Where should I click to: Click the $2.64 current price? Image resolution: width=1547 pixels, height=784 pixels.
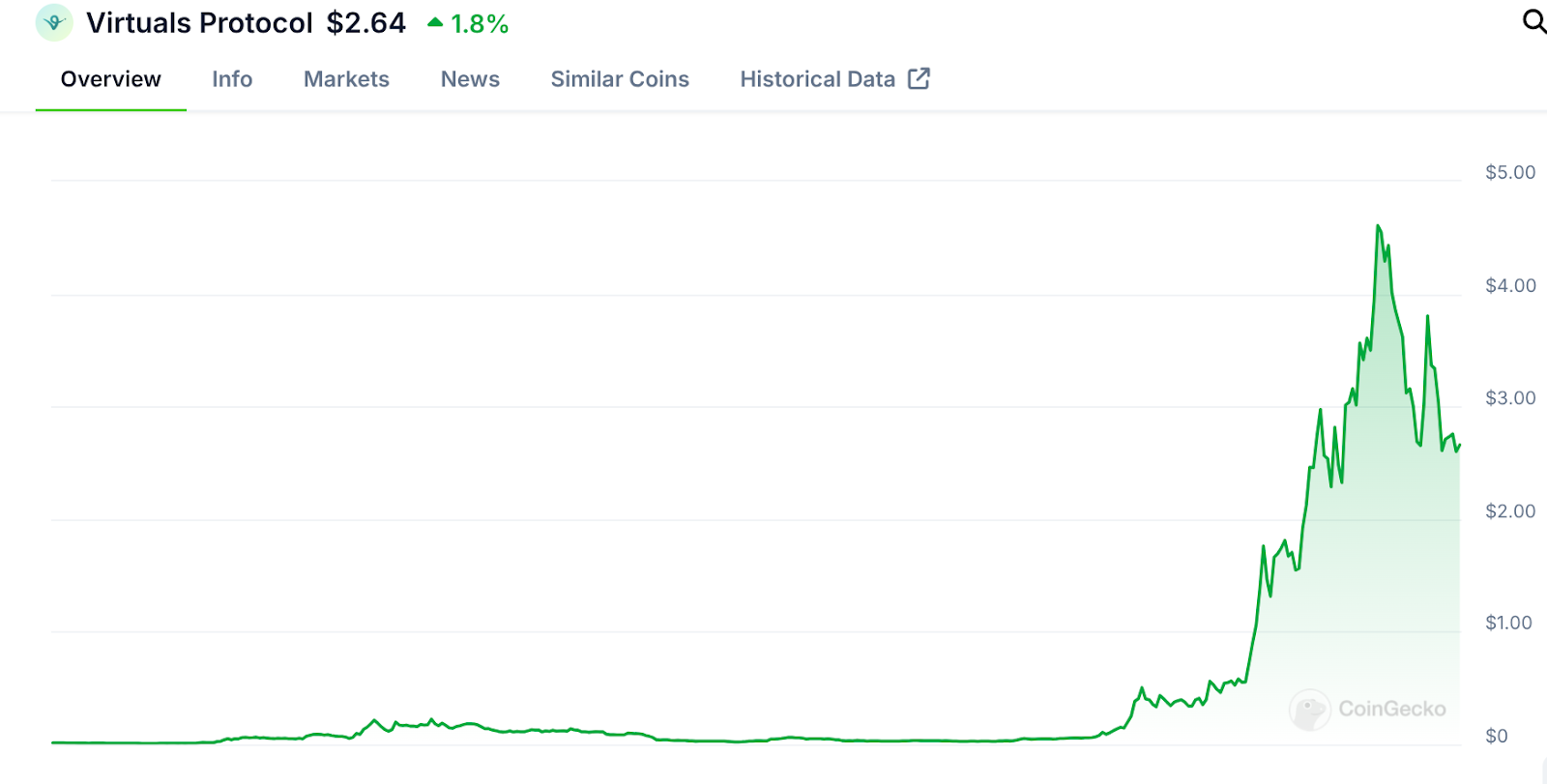click(366, 23)
